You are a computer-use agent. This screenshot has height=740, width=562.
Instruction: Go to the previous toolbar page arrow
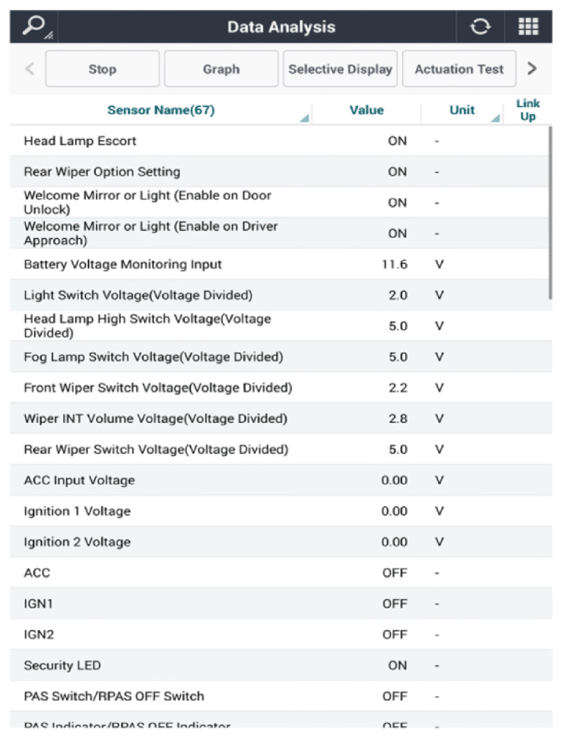coord(29,69)
